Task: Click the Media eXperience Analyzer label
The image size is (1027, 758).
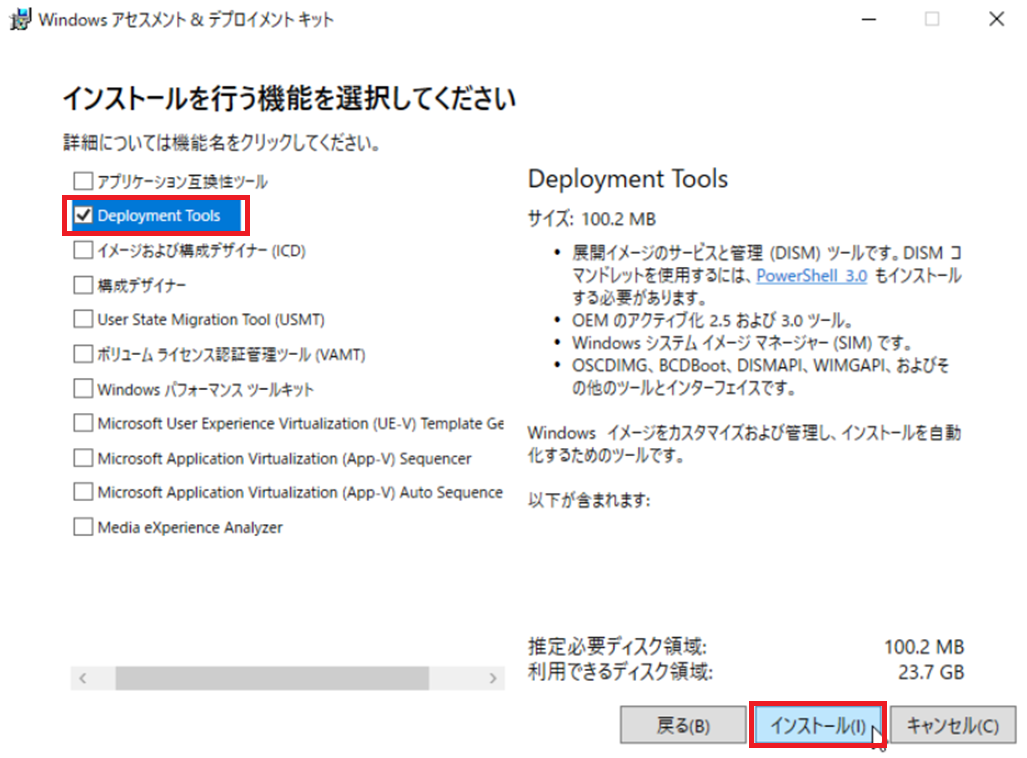Action: [x=190, y=527]
